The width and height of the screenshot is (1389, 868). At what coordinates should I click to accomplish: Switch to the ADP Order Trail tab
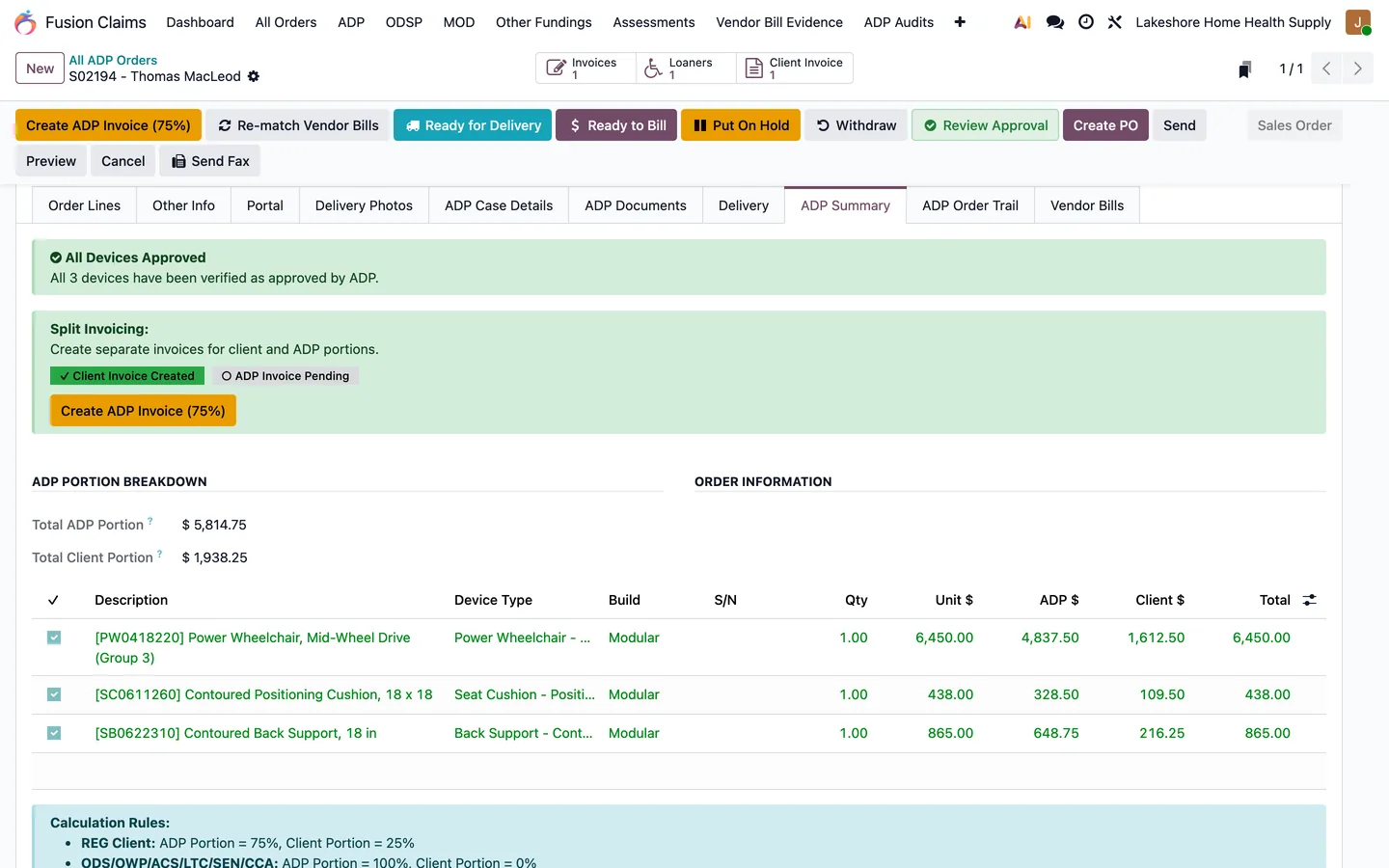[x=970, y=205]
